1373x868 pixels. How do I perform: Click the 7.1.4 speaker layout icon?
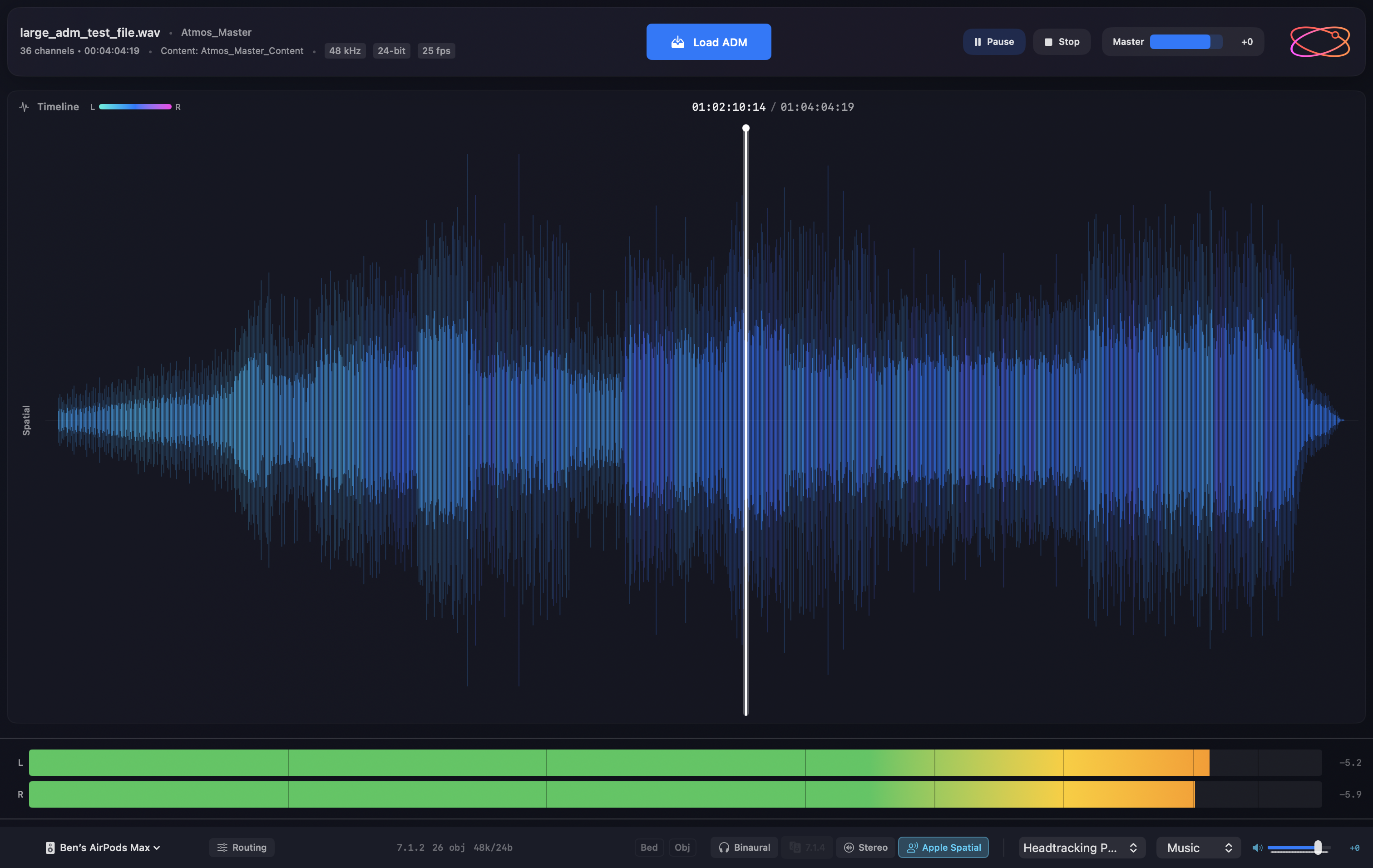(796, 848)
